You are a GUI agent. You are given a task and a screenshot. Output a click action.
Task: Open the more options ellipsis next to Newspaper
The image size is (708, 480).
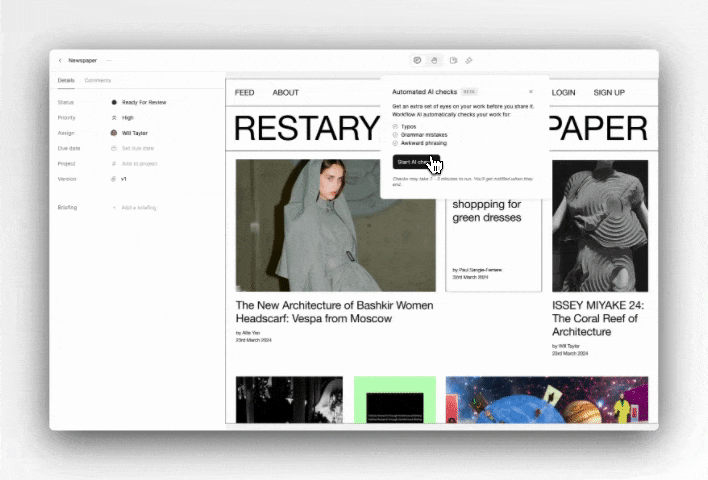coord(109,61)
